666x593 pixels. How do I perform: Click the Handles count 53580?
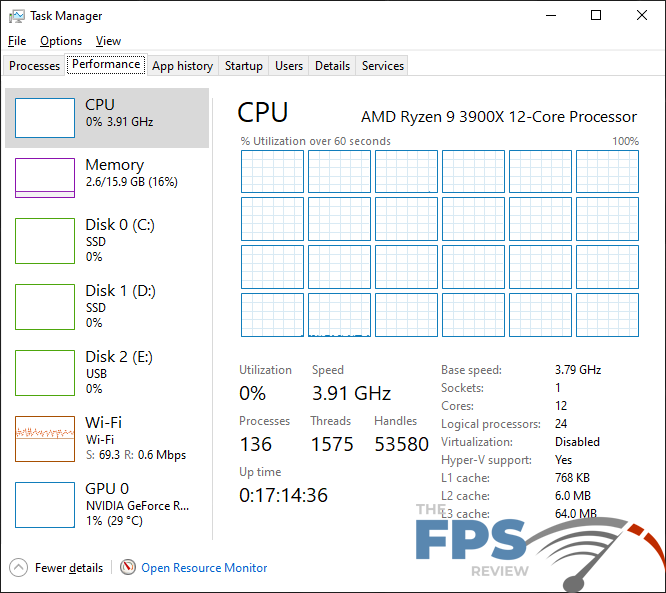tap(401, 444)
